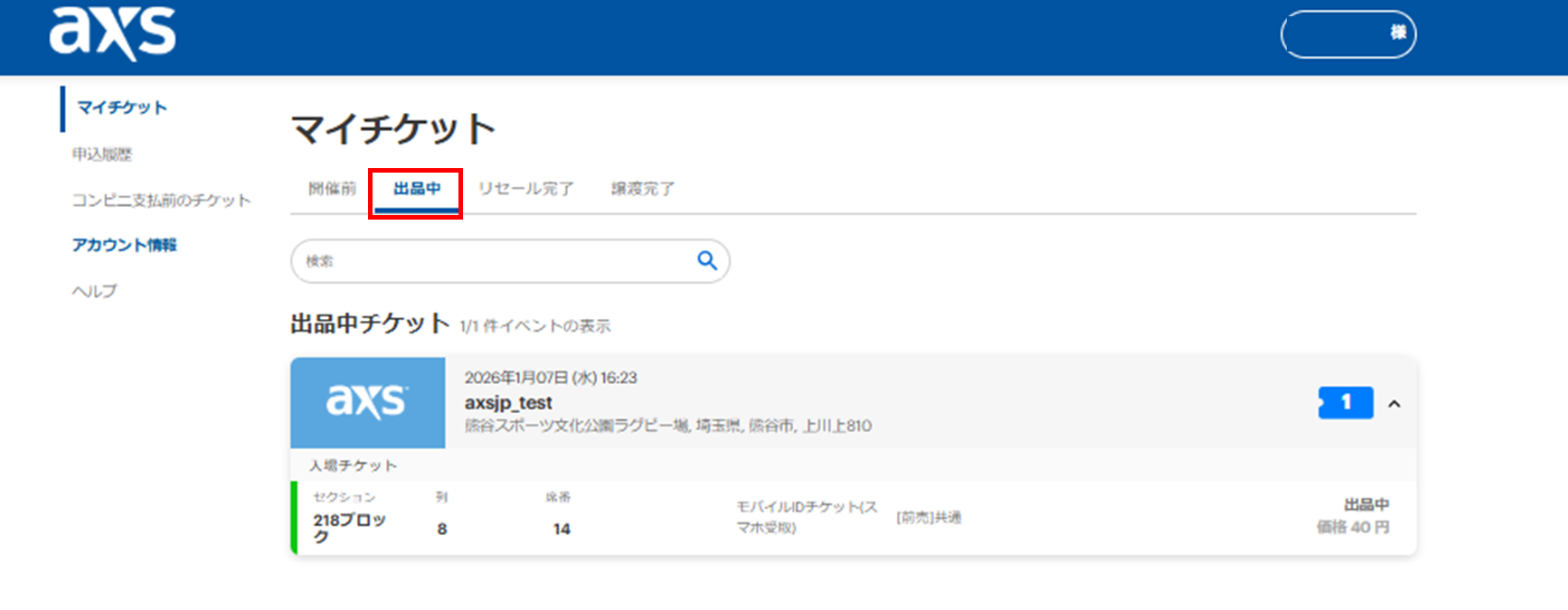Open ヘルプ from the sidebar
Viewport: 1568px width, 610px height.
pyautogui.click(x=95, y=291)
